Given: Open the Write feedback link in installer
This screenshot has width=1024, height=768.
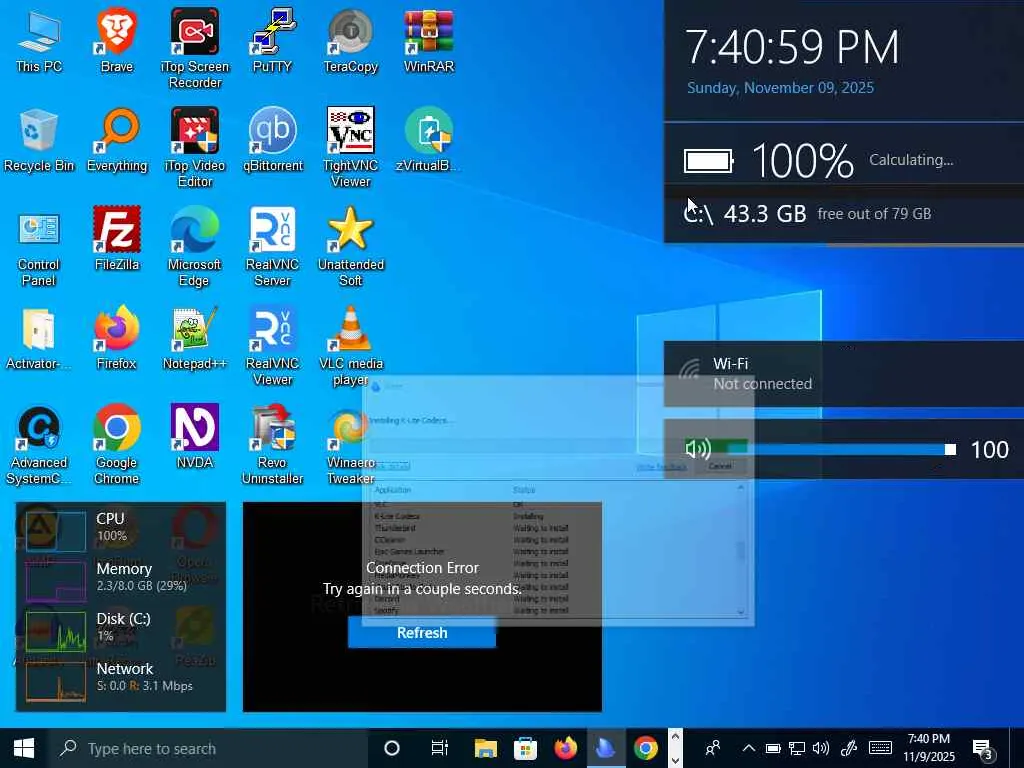Looking at the screenshot, I should (x=662, y=467).
